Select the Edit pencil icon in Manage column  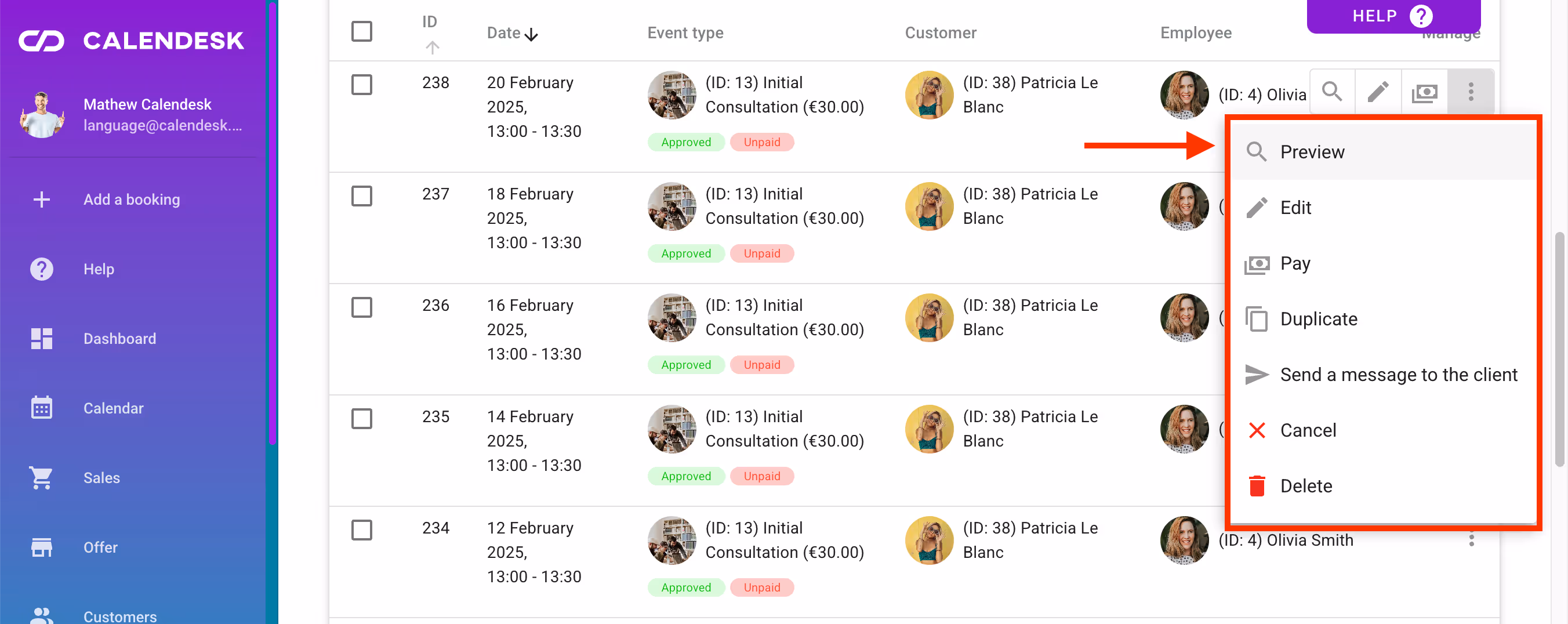click(1378, 91)
